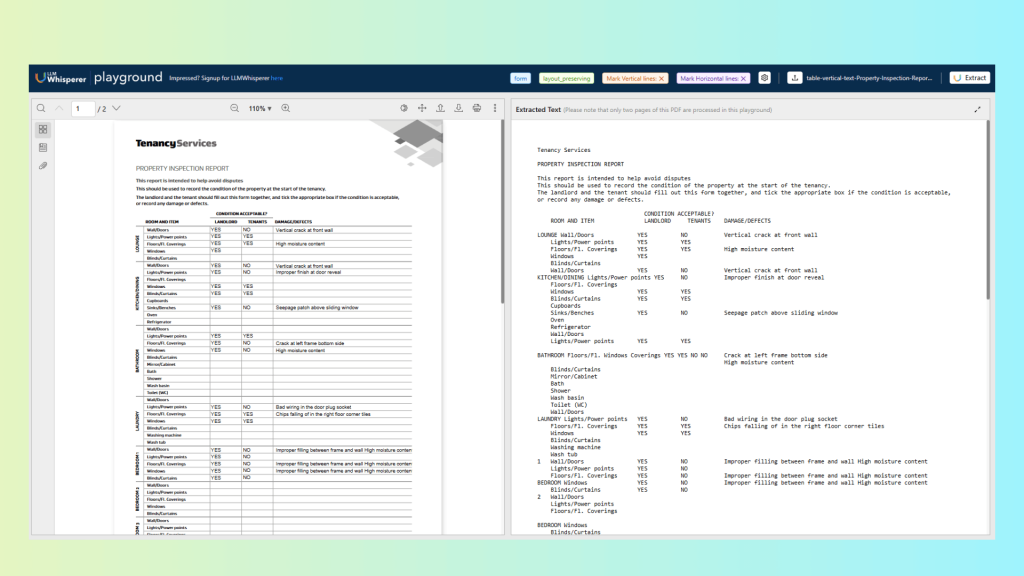Zoom in the PDF with plus magnifier
Image resolution: width=1024 pixels, height=576 pixels.
tap(285, 108)
